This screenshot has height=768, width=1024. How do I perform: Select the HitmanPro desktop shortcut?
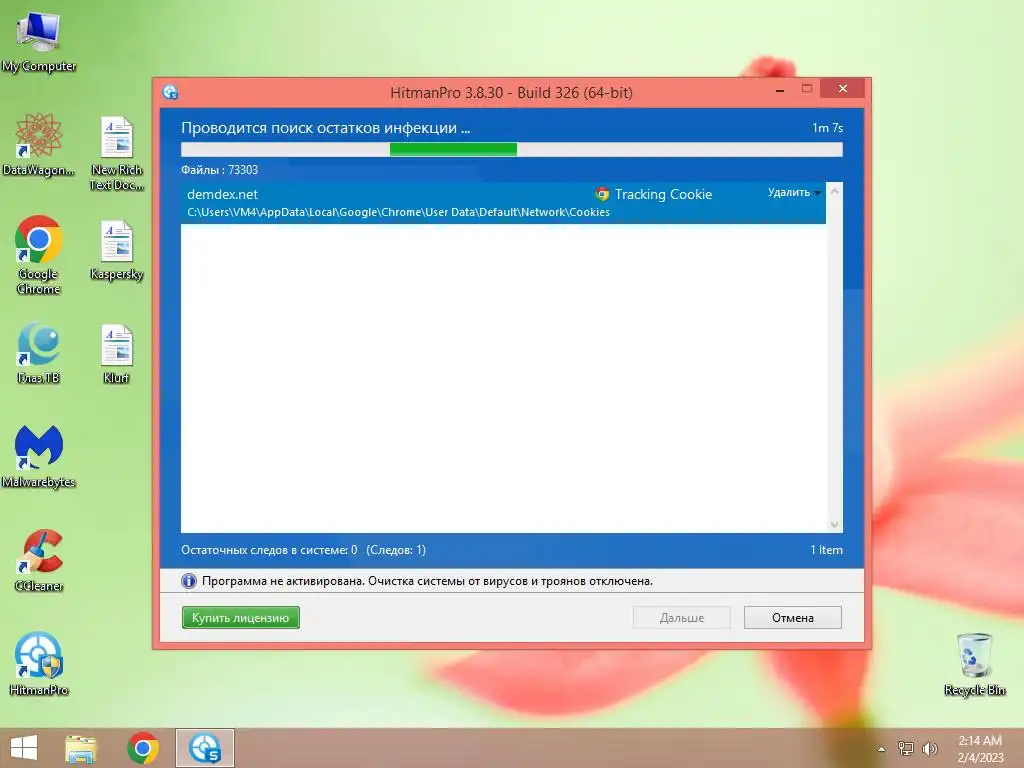39,664
